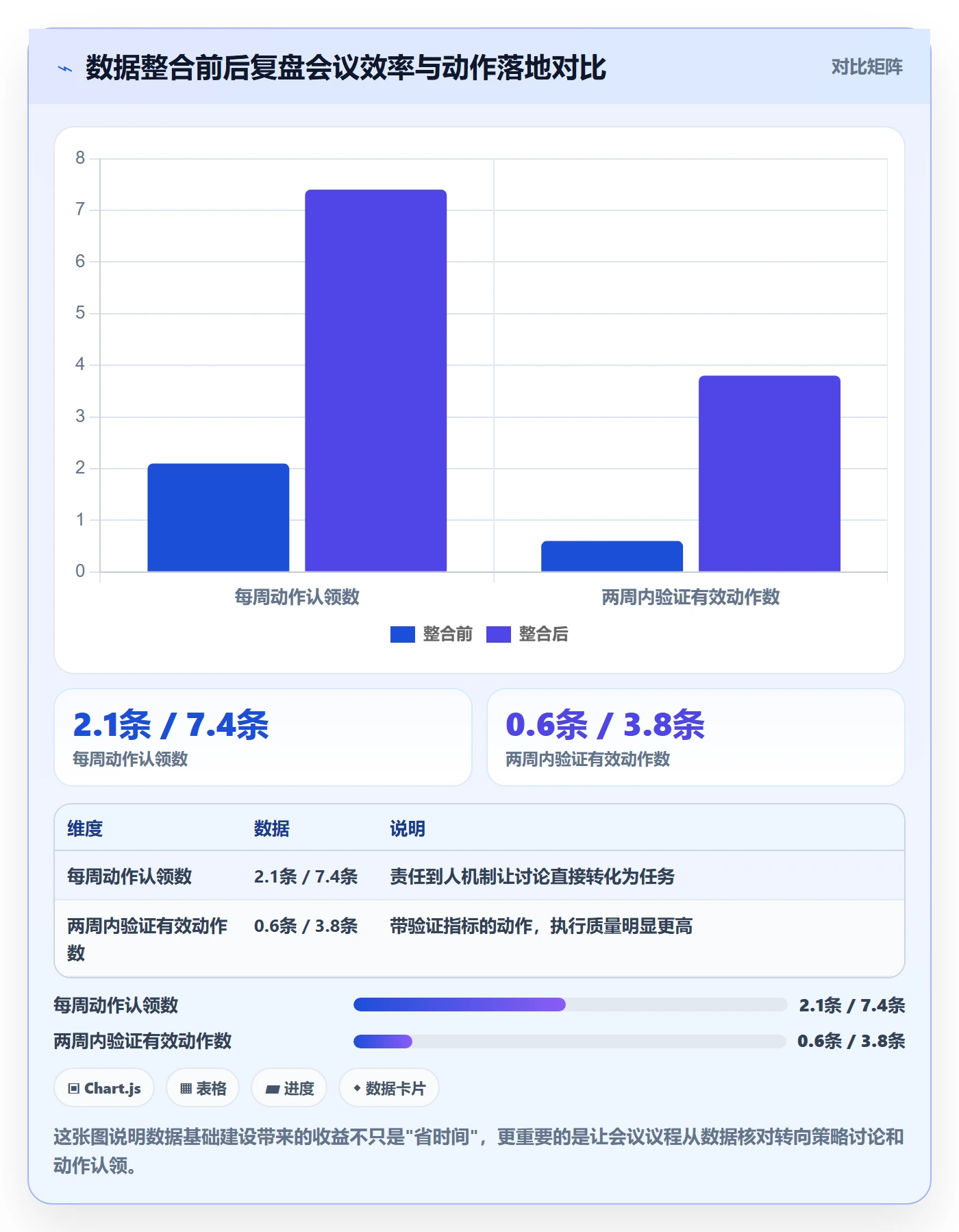The image size is (959, 1232).
Task: Click the 整合前 legend label
Action: (x=447, y=635)
